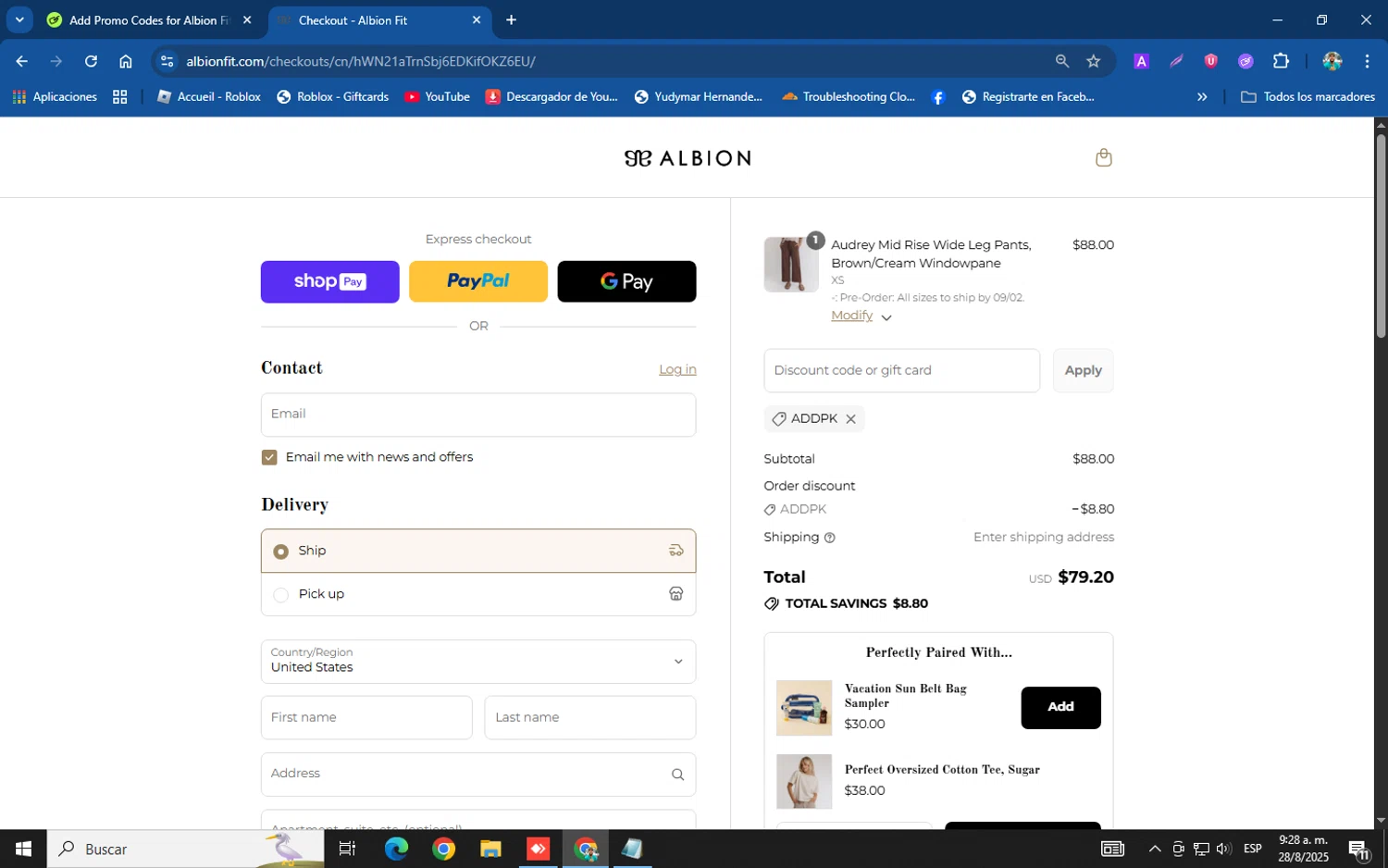Screen dimensions: 1388x868
Task: Pay with PayPal
Action: [x=478, y=281]
